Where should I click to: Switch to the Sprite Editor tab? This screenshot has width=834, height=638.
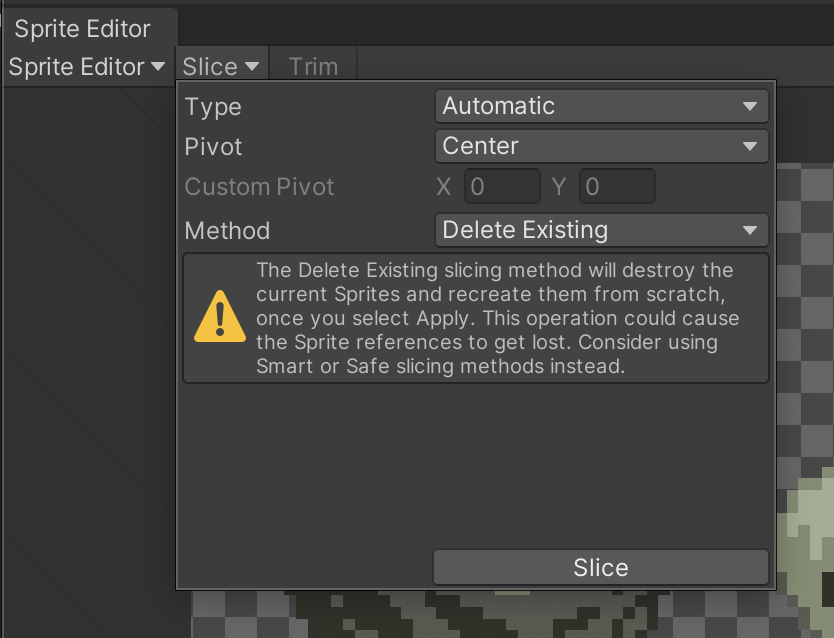click(x=83, y=28)
